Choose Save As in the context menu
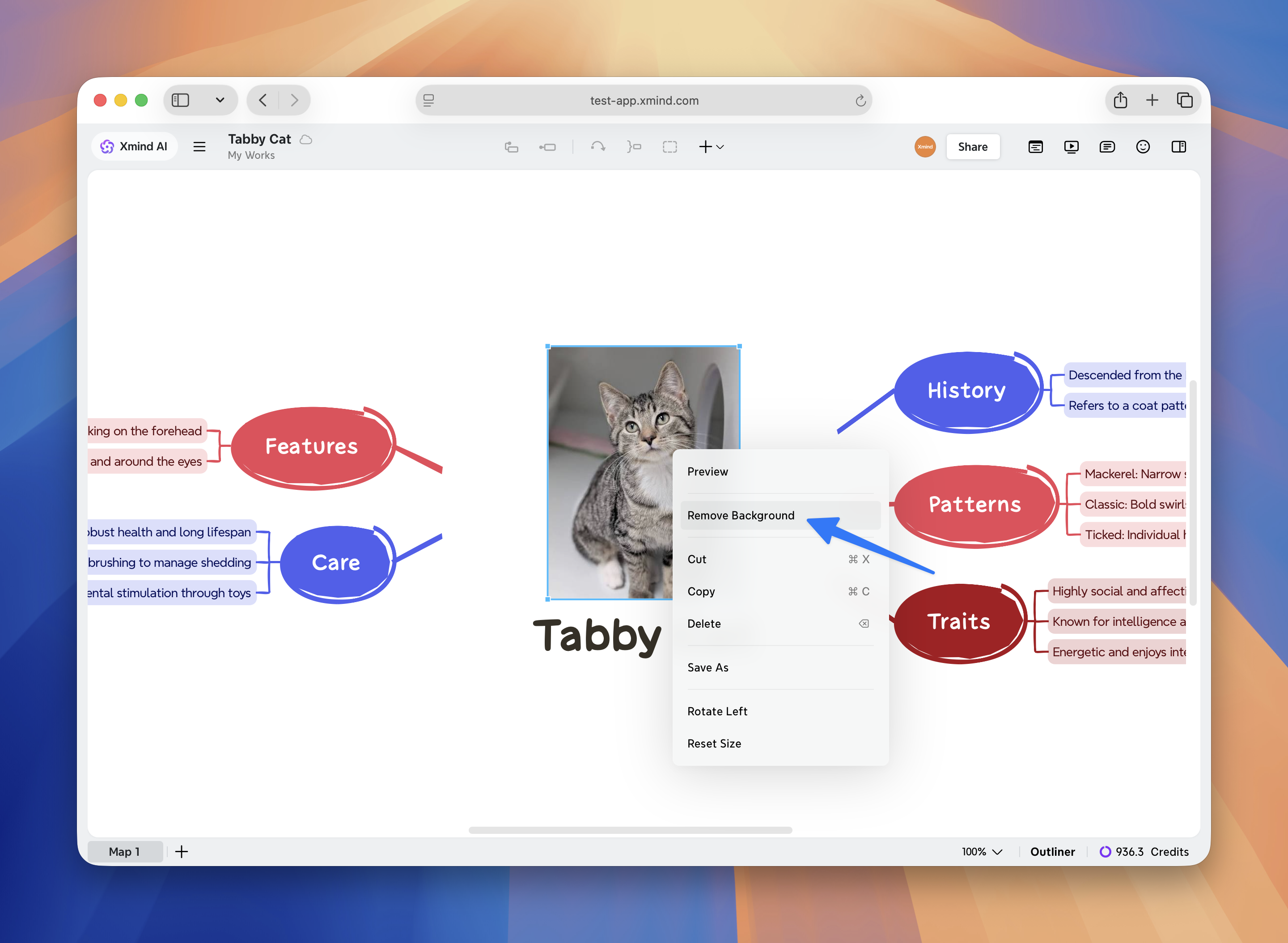The height and width of the screenshot is (943, 1288). [x=780, y=668]
